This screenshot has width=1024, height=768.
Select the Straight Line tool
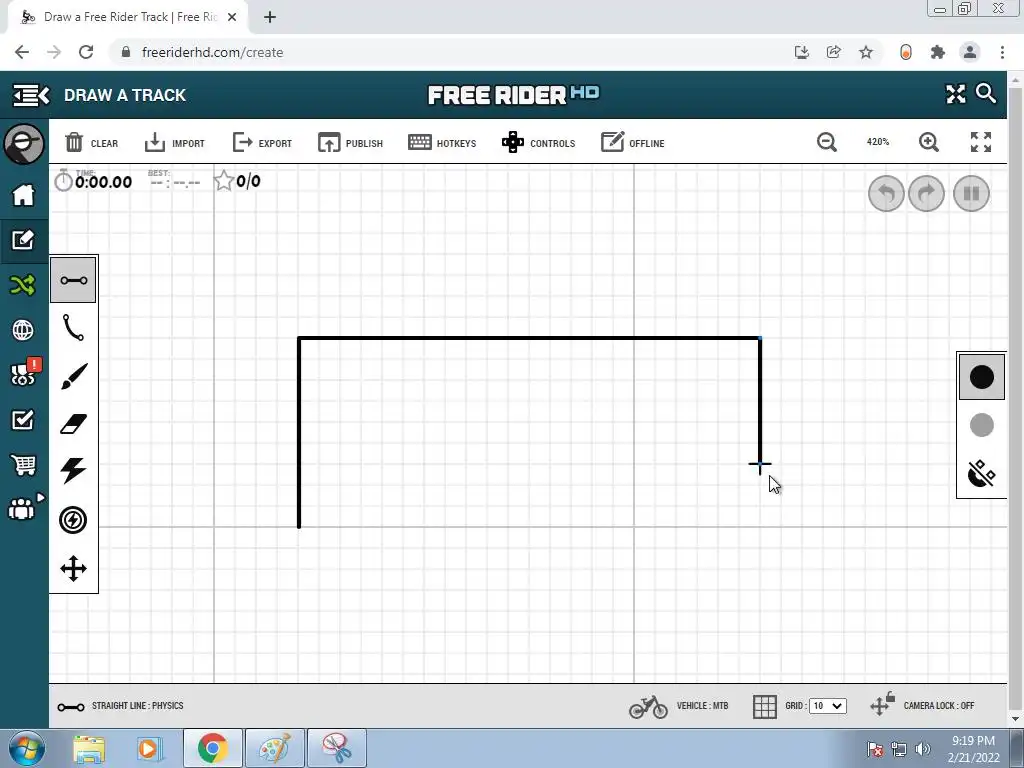73,280
